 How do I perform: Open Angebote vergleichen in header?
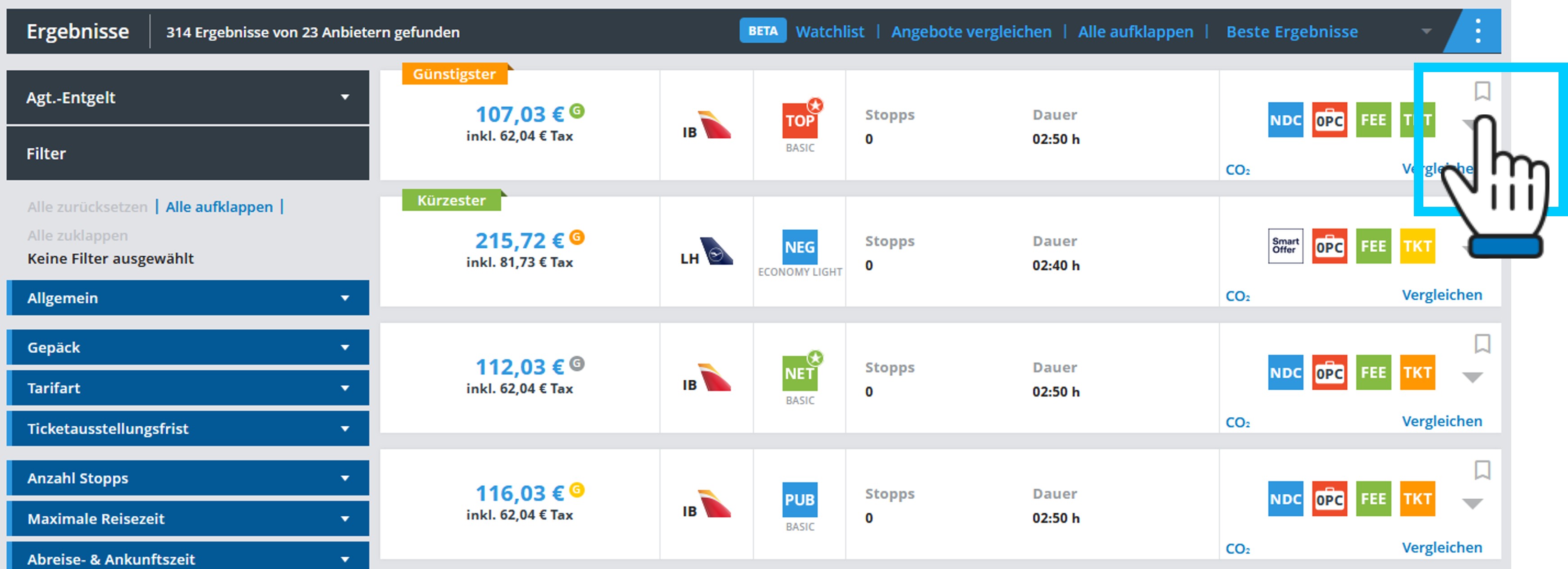click(x=971, y=32)
